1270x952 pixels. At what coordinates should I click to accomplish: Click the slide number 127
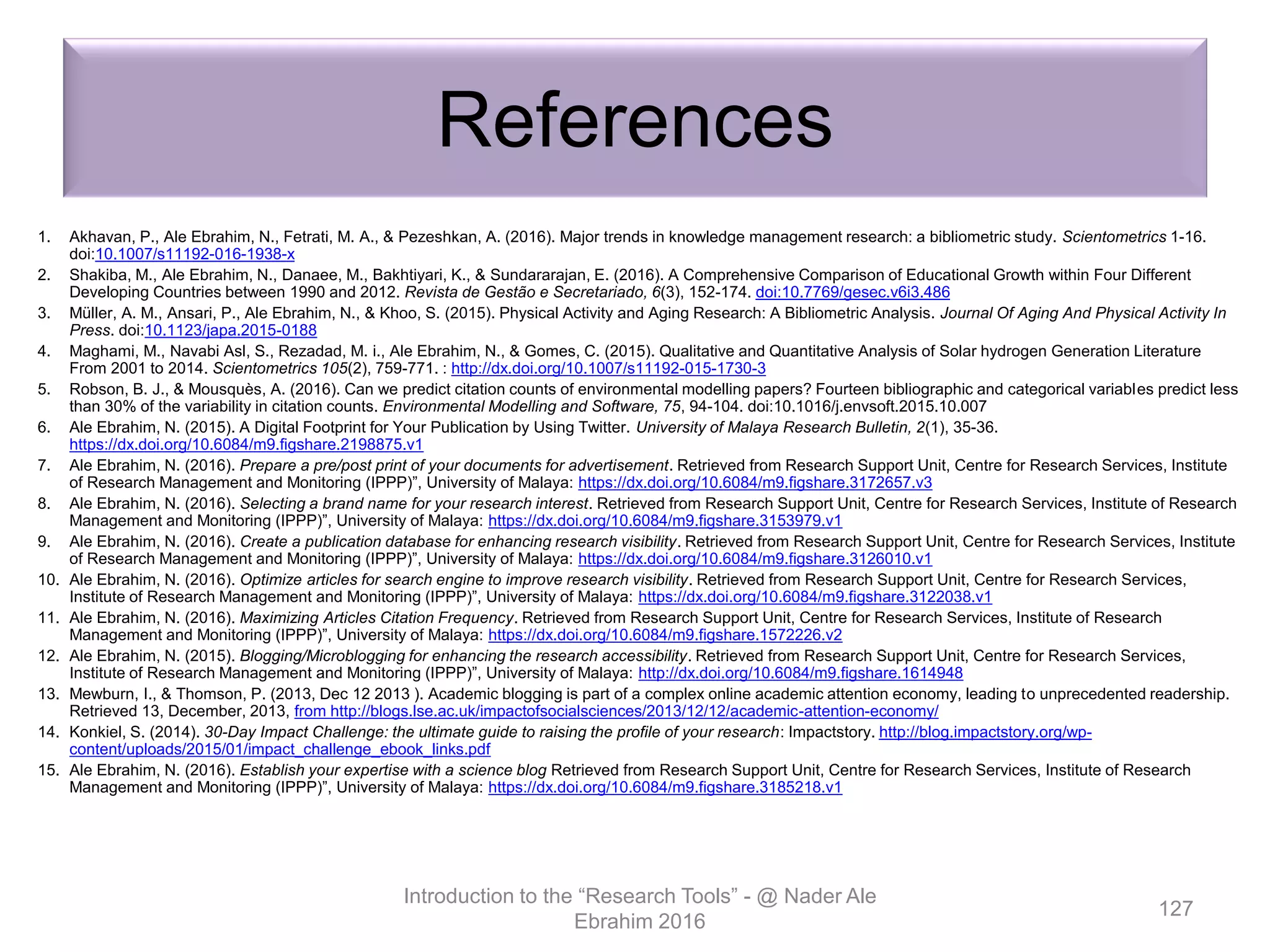click(1176, 909)
